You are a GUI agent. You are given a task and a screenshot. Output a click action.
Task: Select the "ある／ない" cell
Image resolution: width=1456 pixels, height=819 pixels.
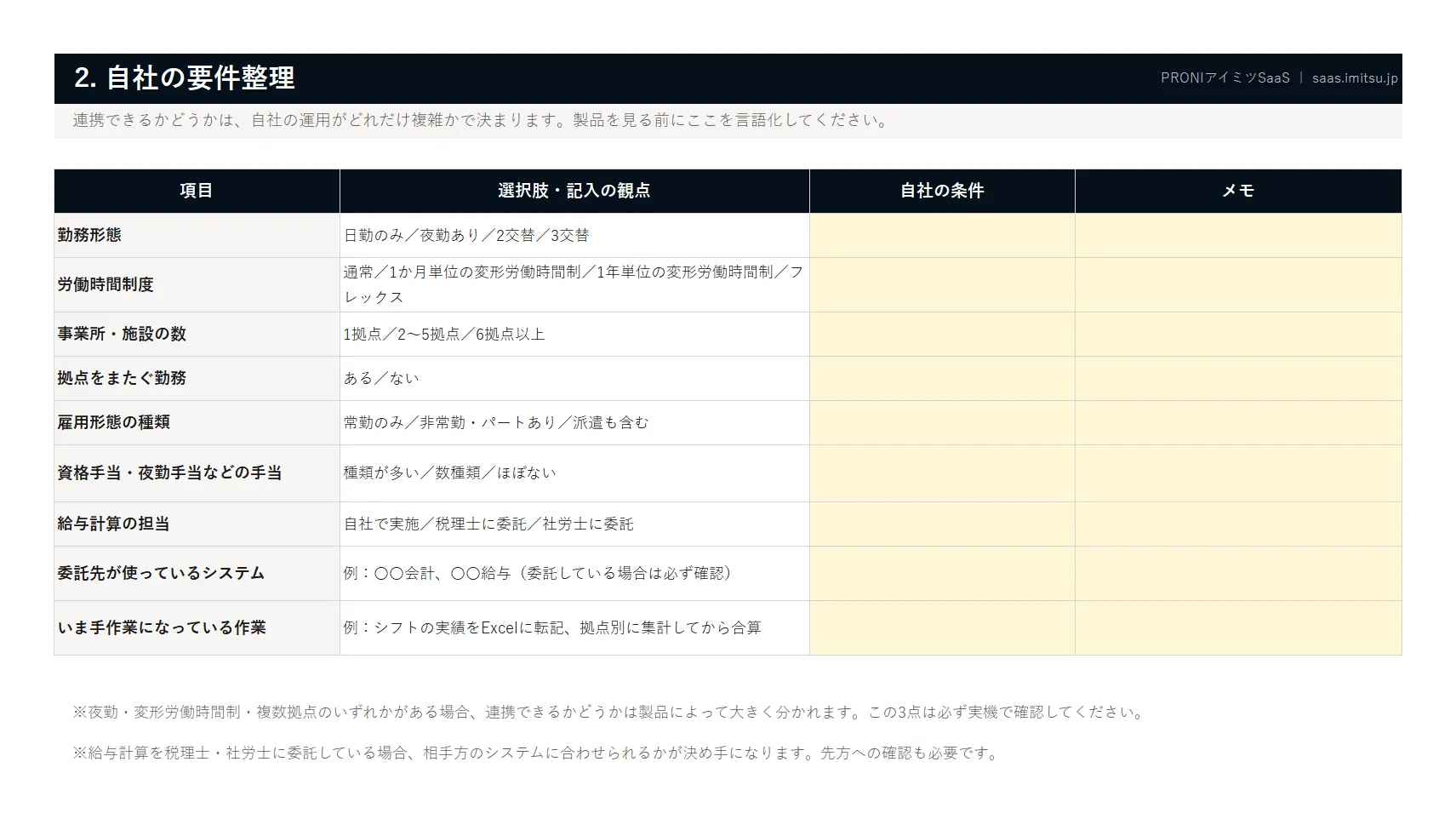(x=574, y=378)
